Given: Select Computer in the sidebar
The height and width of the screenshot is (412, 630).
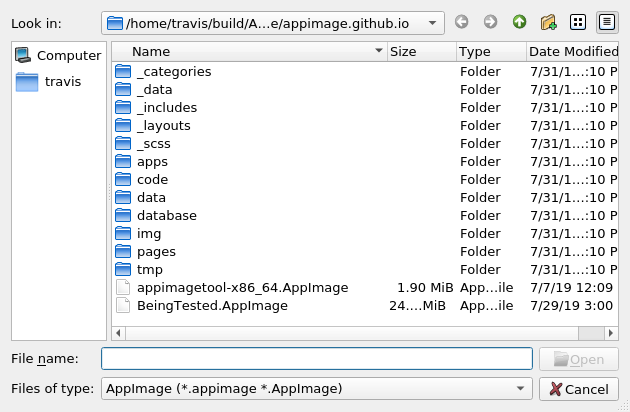Looking at the screenshot, I should pyautogui.click(x=59, y=55).
